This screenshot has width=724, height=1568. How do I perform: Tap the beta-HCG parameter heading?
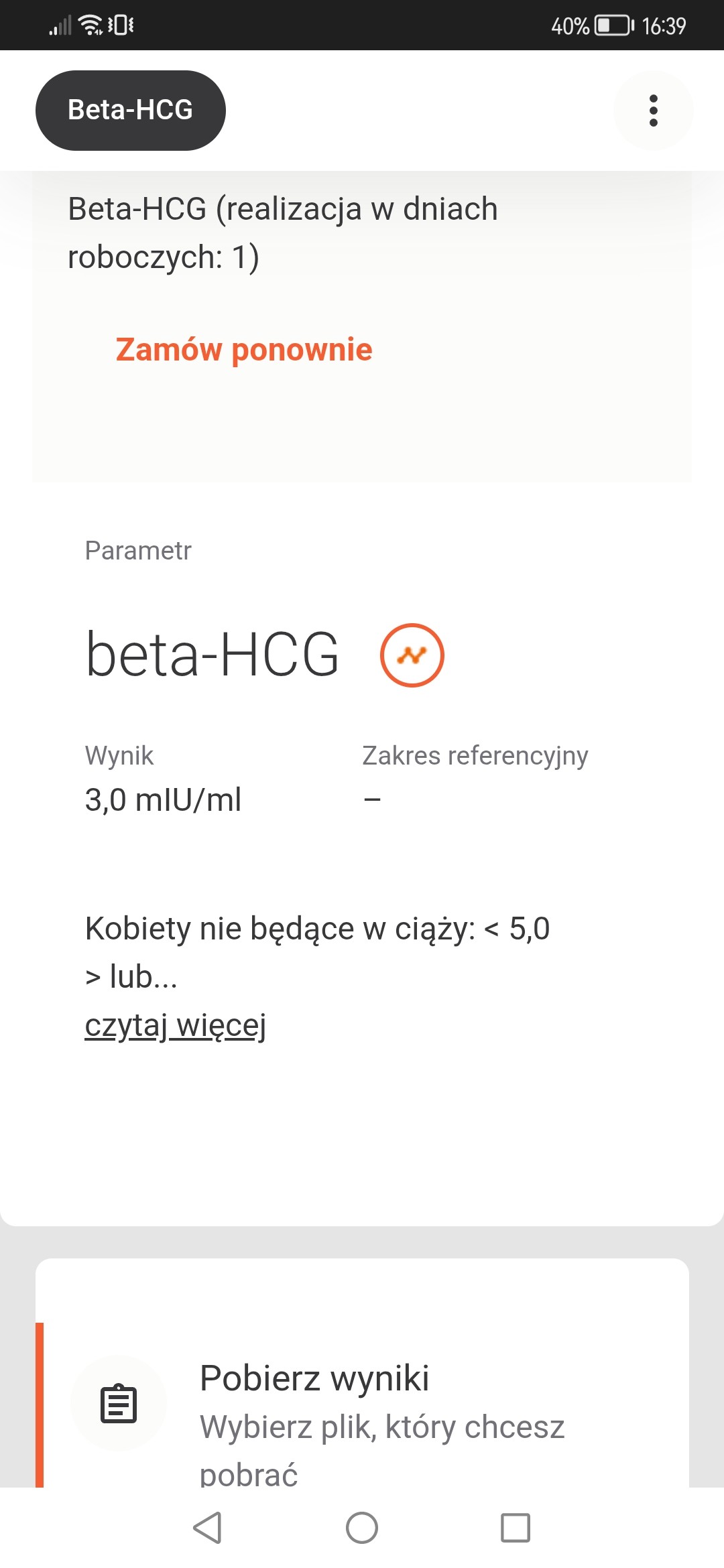click(213, 655)
